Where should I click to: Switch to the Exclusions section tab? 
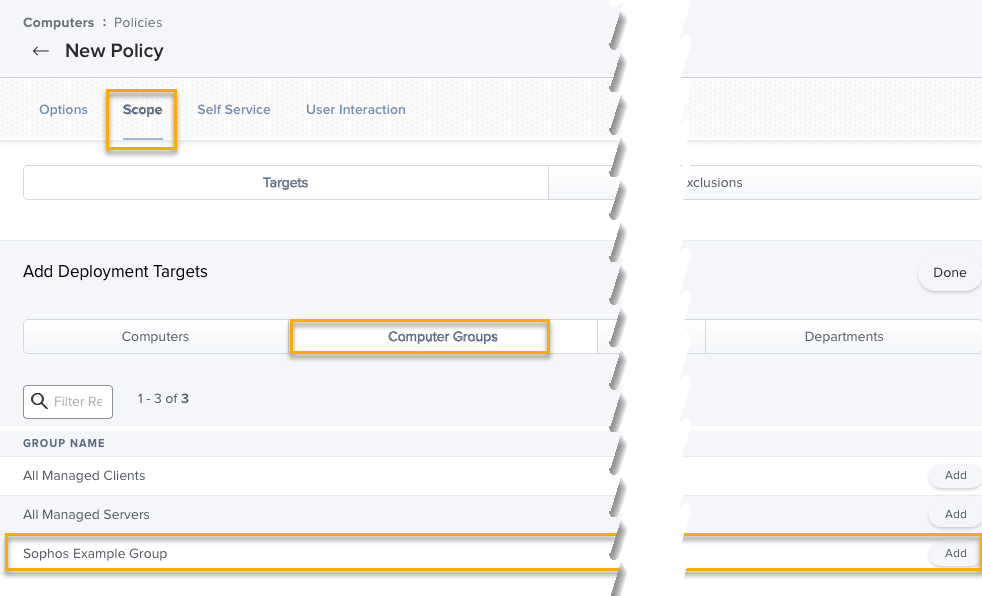pos(712,183)
